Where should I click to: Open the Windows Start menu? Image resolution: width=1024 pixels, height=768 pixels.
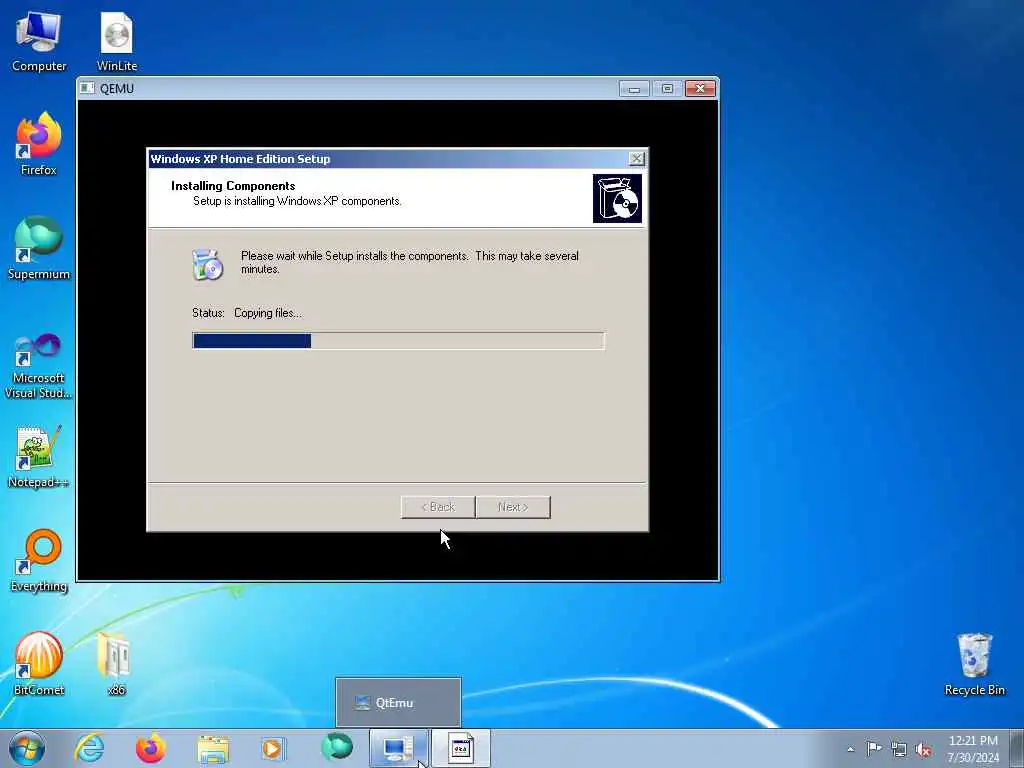27,748
